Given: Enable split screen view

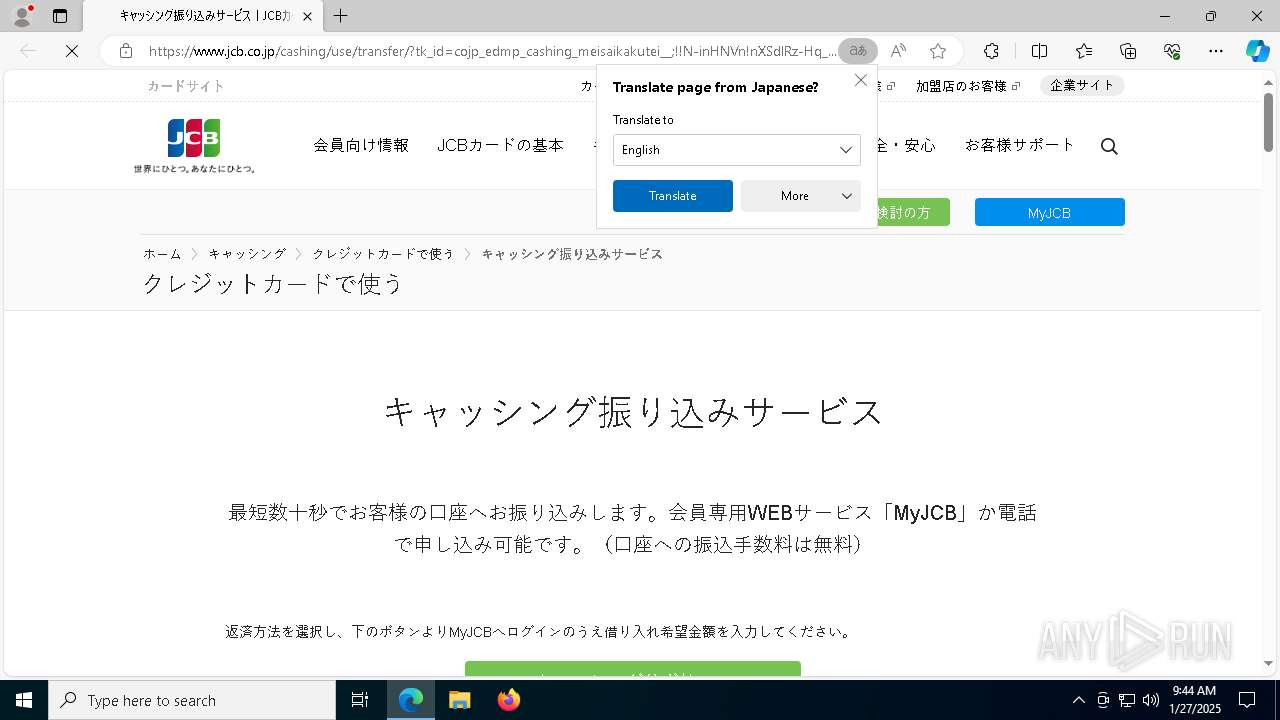Looking at the screenshot, I should click(1039, 51).
